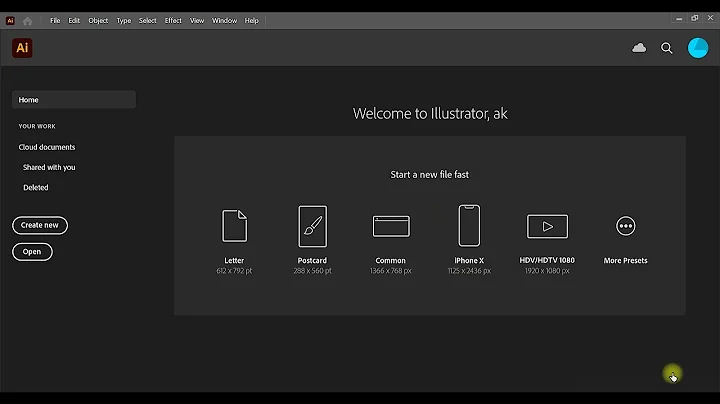The image size is (720, 404).
Task: Click the small Ai icon in menu bar
Action: (10, 21)
